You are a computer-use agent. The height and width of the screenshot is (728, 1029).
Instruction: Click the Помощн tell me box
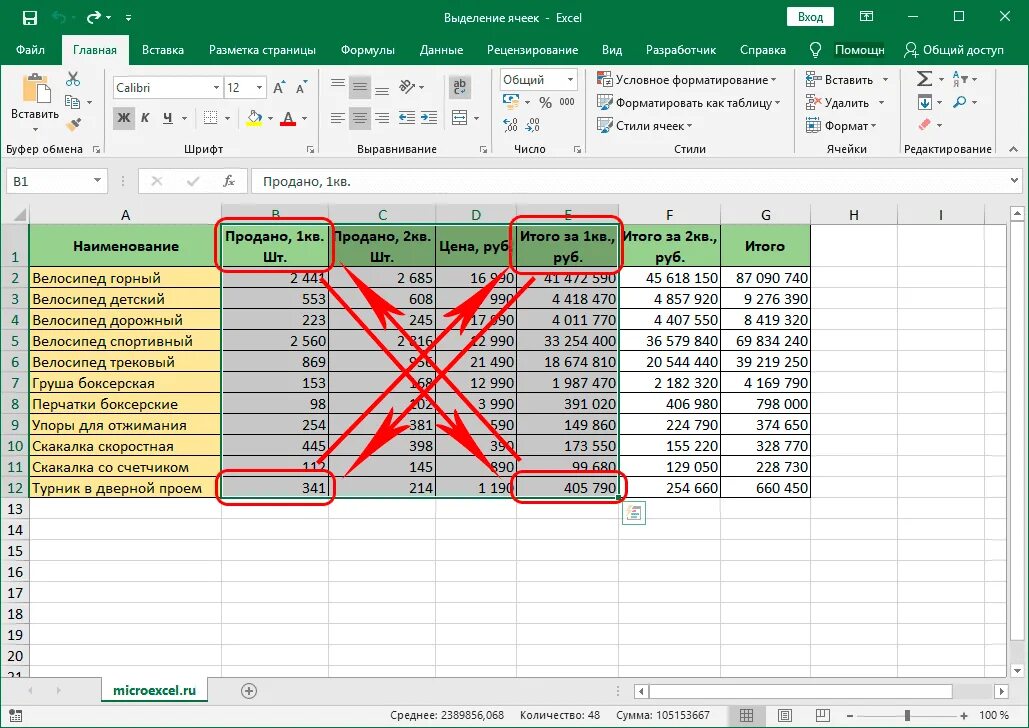pos(859,50)
